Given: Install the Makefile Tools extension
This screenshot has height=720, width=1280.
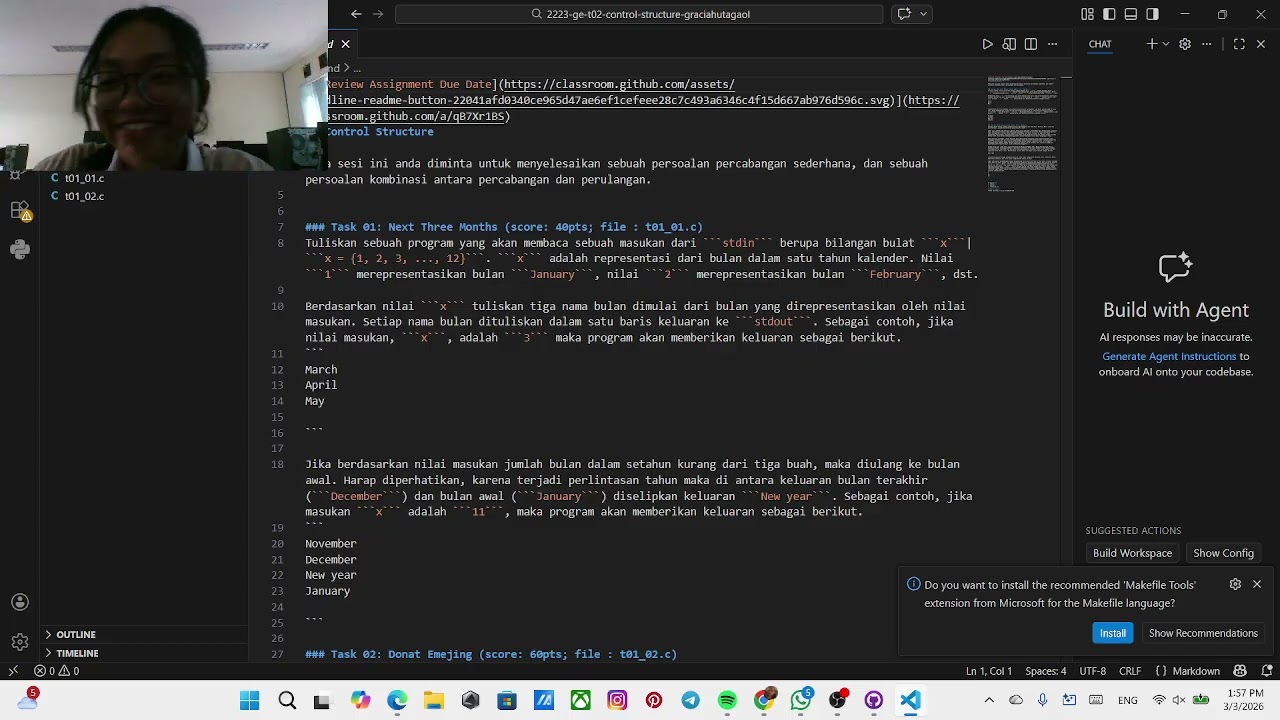Looking at the screenshot, I should point(1113,633).
